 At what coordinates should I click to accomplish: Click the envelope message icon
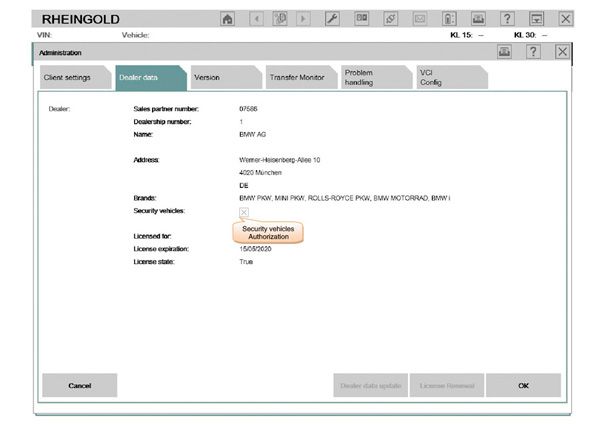coord(421,19)
